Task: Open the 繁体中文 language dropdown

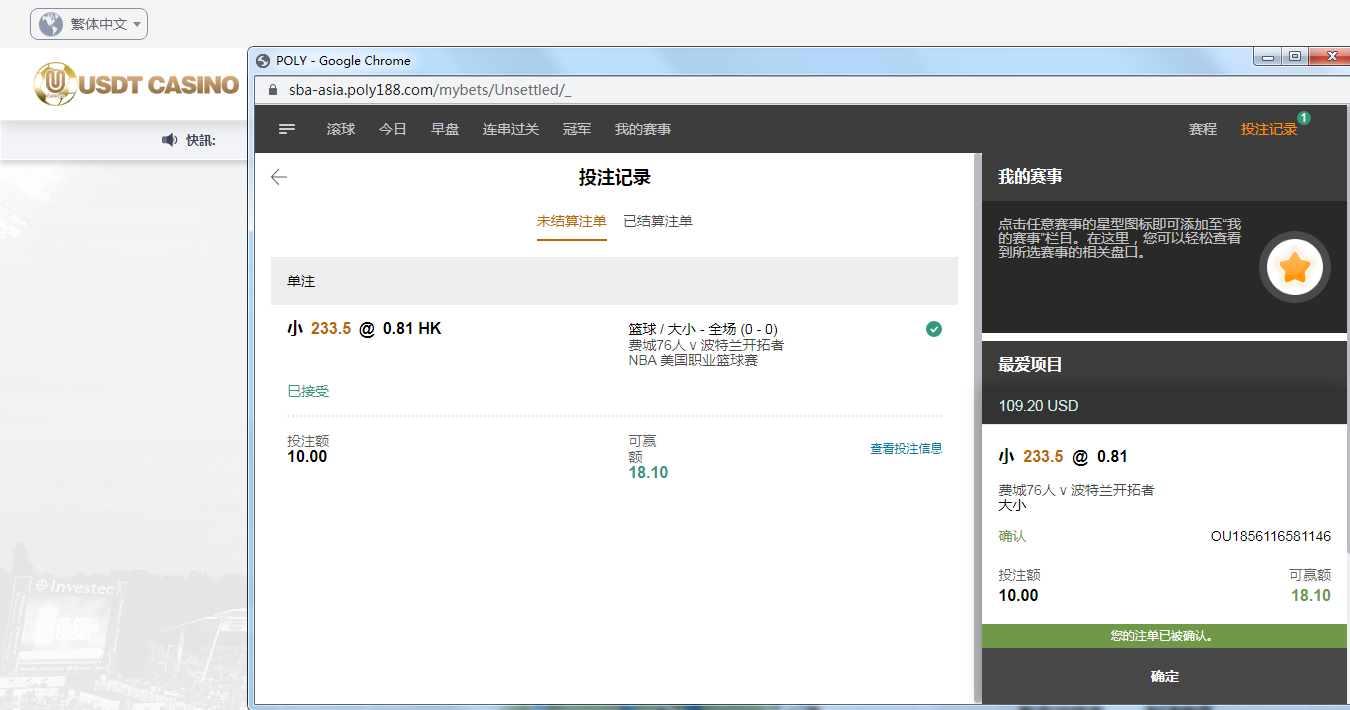Action: click(x=89, y=24)
